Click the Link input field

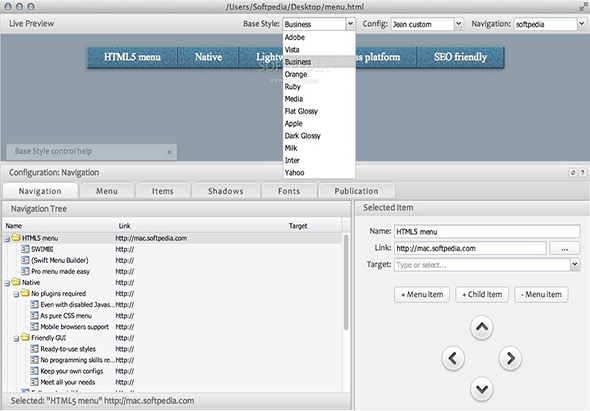pos(470,248)
